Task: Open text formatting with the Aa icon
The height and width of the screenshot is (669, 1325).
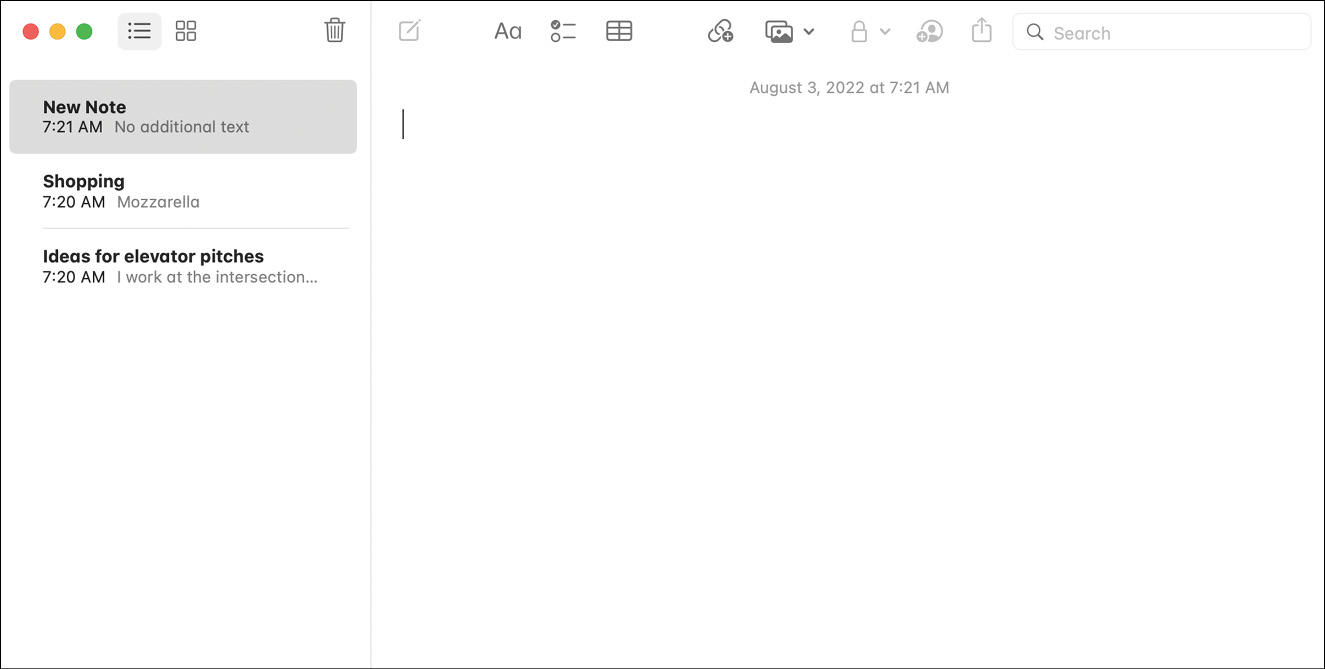Action: (x=508, y=31)
